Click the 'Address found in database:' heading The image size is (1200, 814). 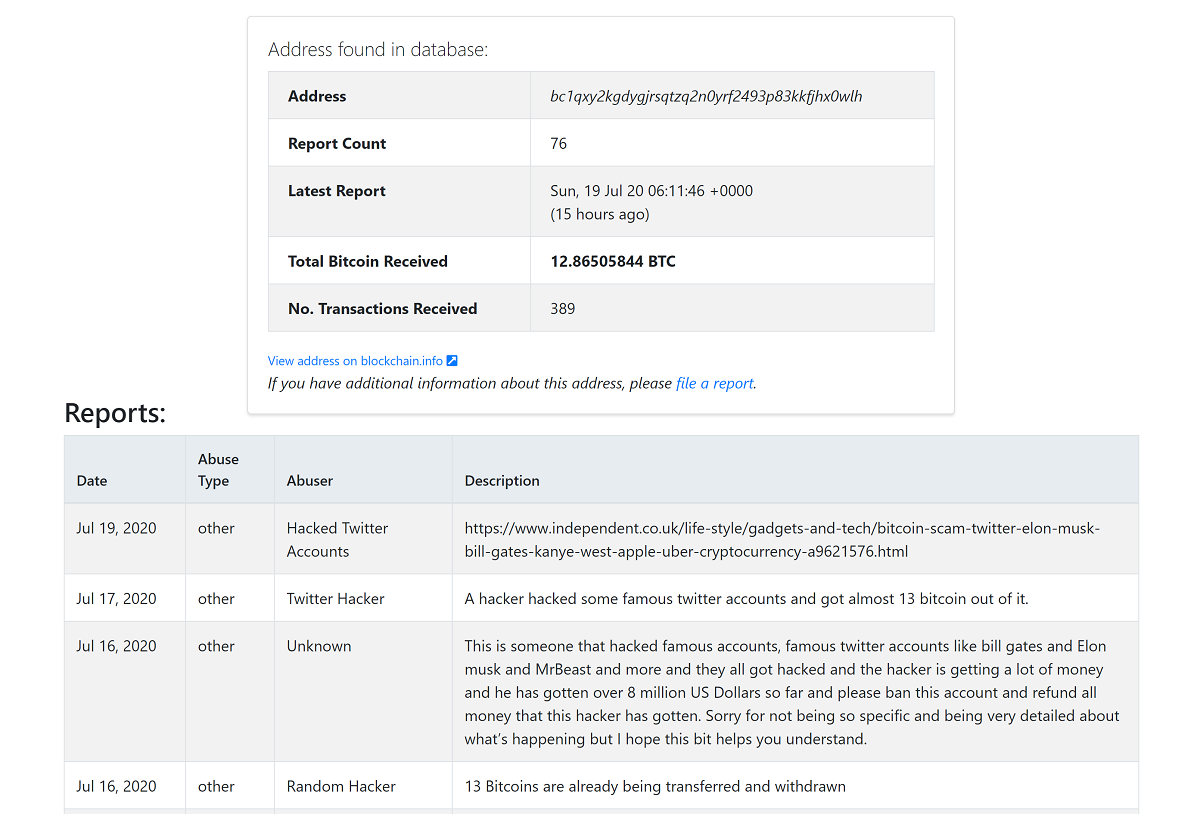(378, 49)
